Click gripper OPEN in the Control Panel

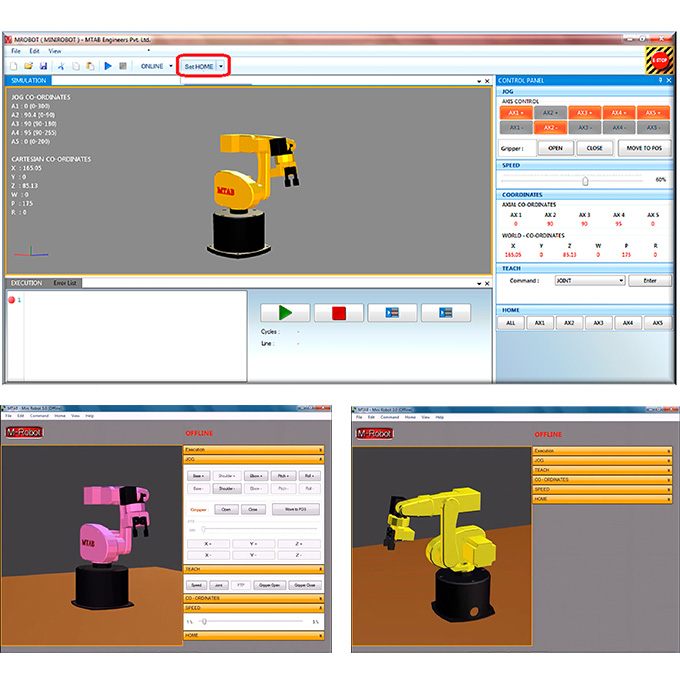pos(555,148)
